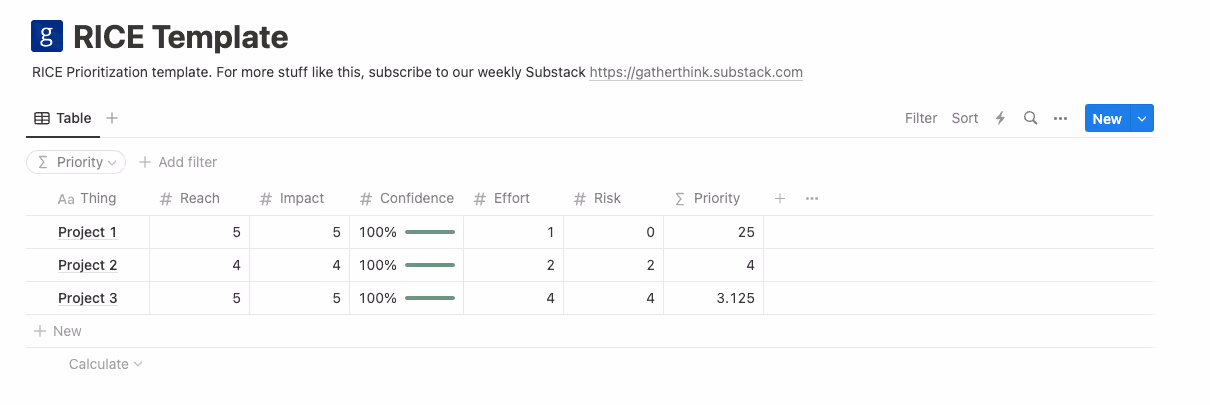Click the blue g page icon
This screenshot has height=405, width=1210.
pyautogui.click(x=47, y=37)
